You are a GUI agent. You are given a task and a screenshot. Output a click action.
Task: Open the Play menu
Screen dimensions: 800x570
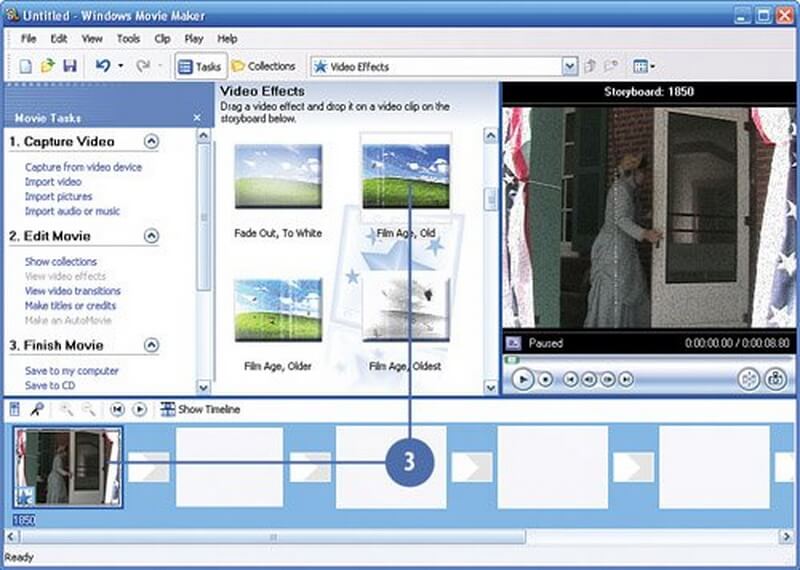[194, 39]
